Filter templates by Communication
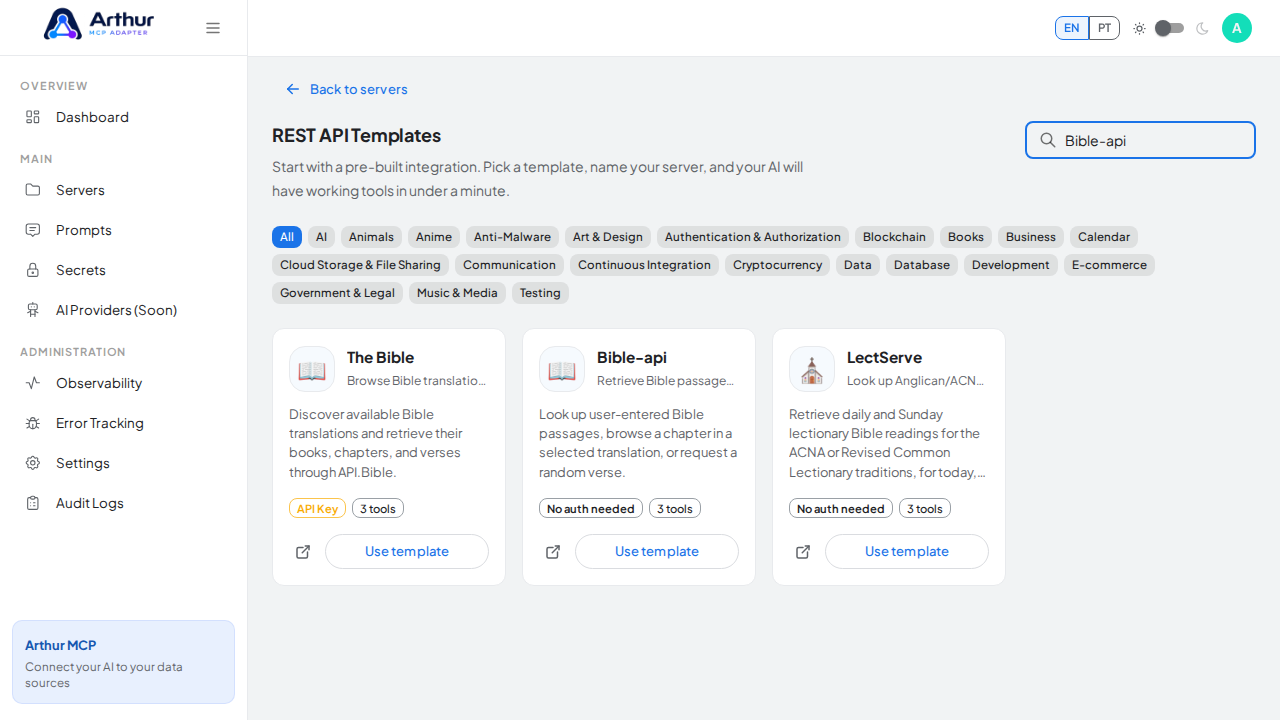1280x720 pixels. [x=509, y=265]
